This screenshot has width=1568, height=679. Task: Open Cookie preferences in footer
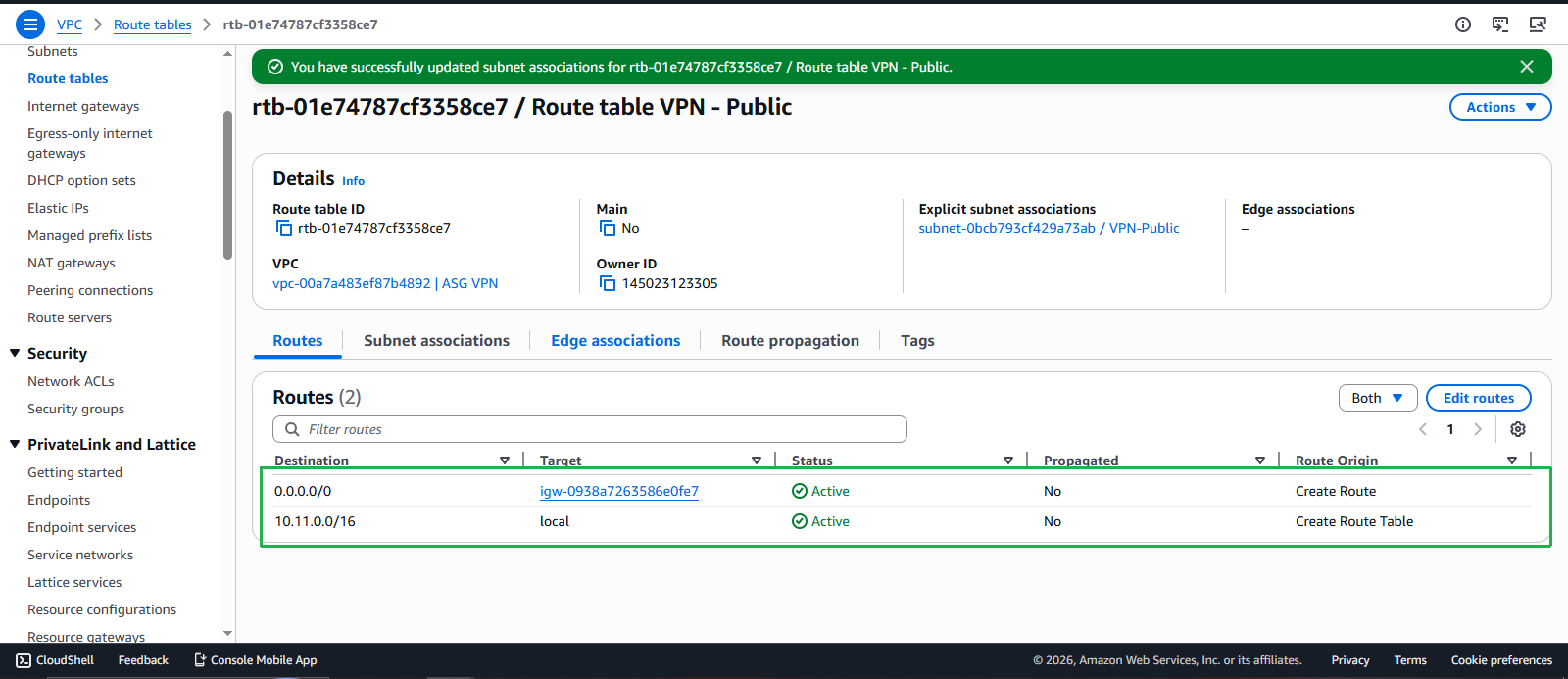(1501, 660)
